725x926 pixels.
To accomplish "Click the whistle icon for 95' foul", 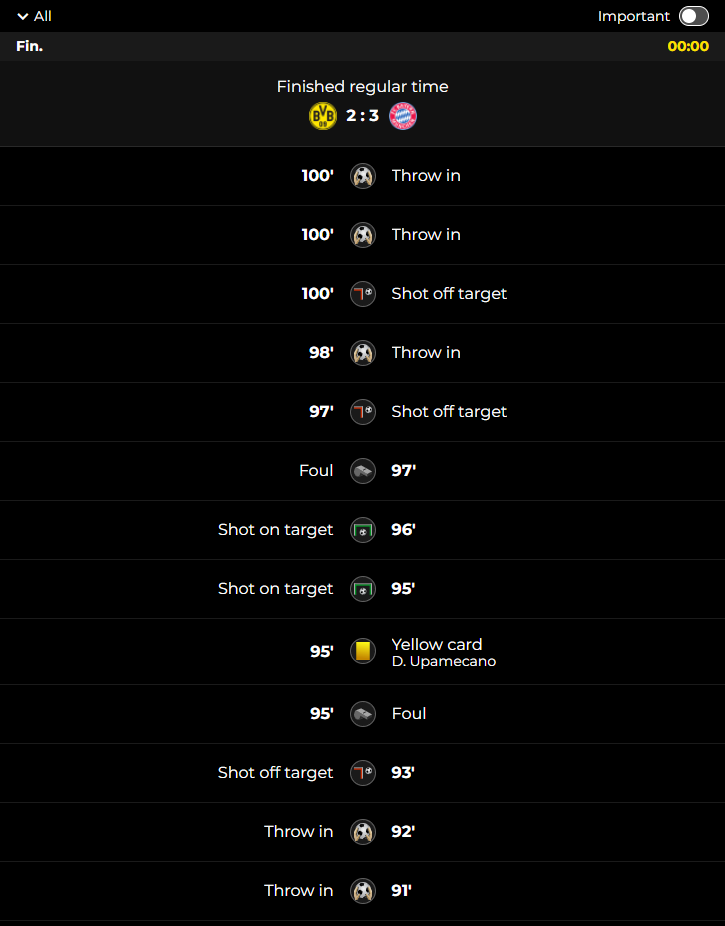I will pos(362,713).
